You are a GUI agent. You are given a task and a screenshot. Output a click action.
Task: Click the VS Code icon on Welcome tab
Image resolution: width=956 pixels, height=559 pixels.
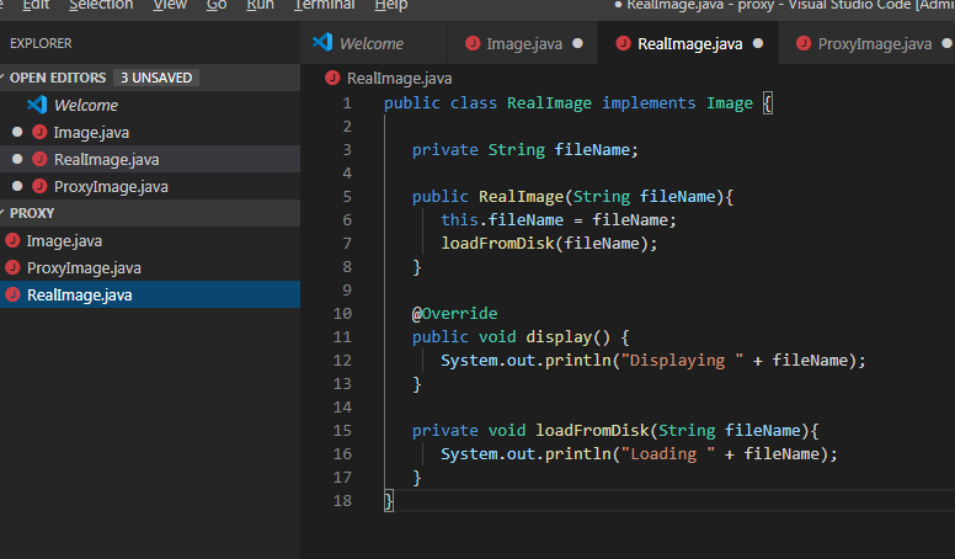pos(322,43)
